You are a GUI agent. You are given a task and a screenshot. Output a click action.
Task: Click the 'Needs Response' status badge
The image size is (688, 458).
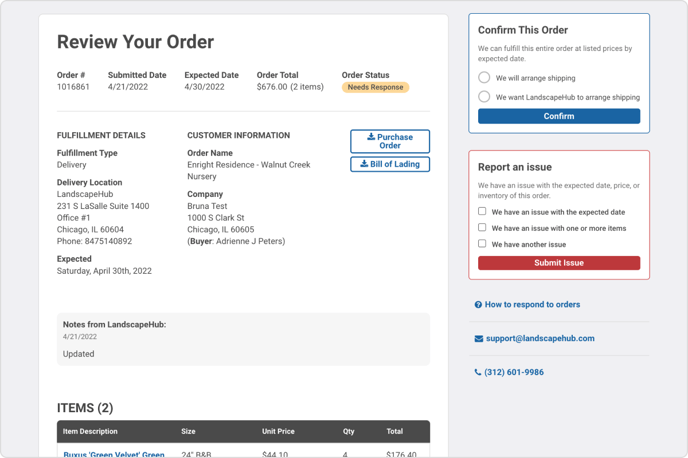(x=375, y=87)
